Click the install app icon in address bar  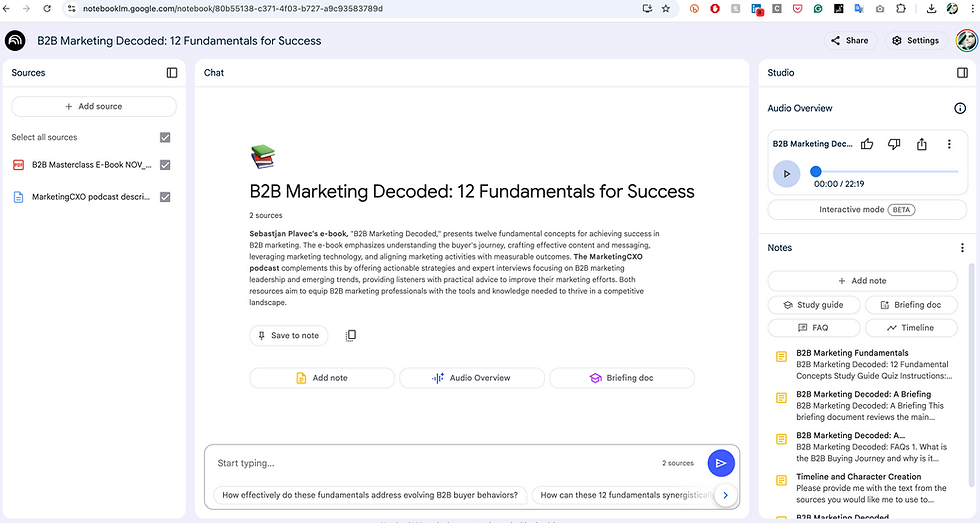point(647,9)
